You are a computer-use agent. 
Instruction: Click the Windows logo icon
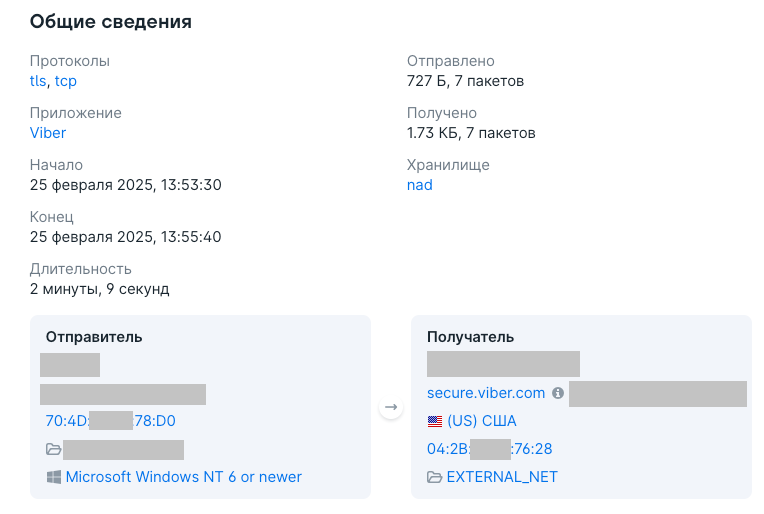point(54,477)
